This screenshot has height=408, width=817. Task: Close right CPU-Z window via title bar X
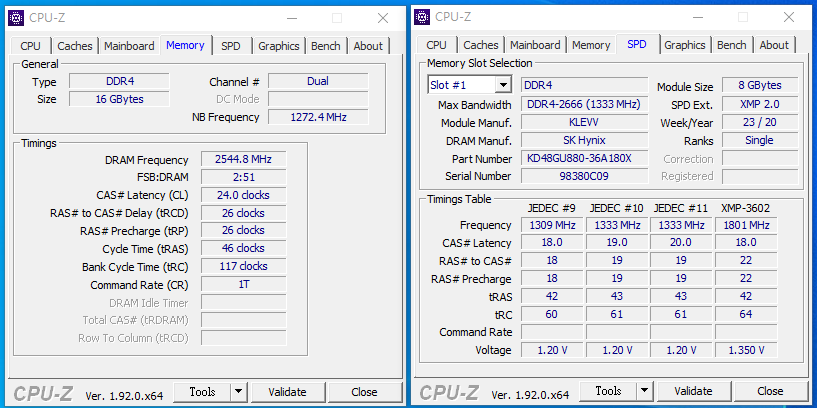pyautogui.click(x=789, y=17)
